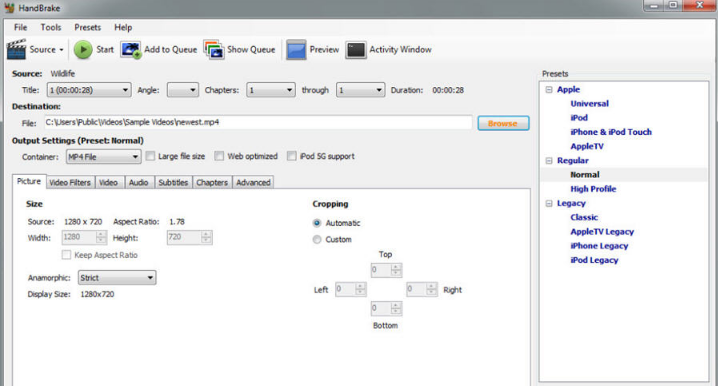The width and height of the screenshot is (718, 386).
Task: Select the AppleTV Legacy preset
Action: click(x=602, y=232)
